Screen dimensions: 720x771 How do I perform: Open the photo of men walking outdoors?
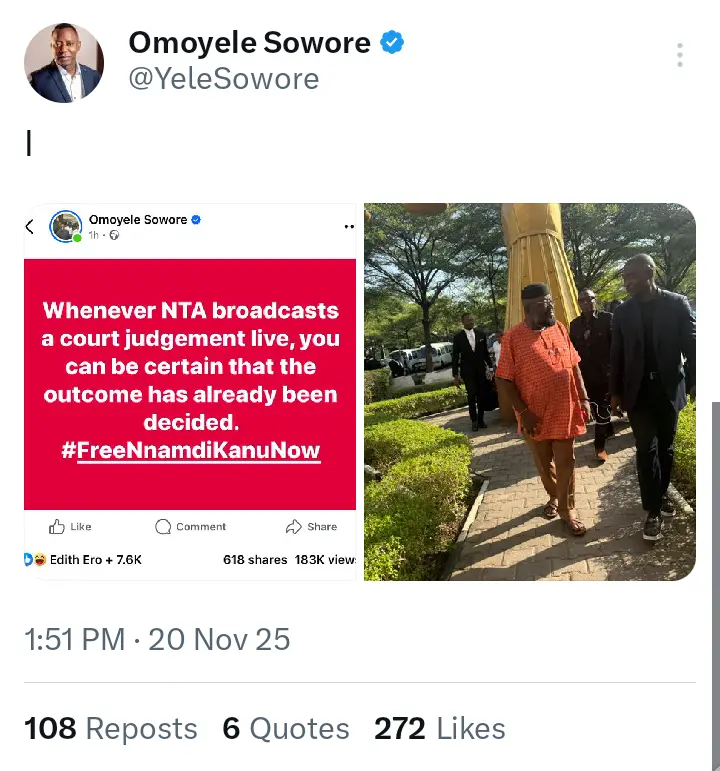pos(529,392)
